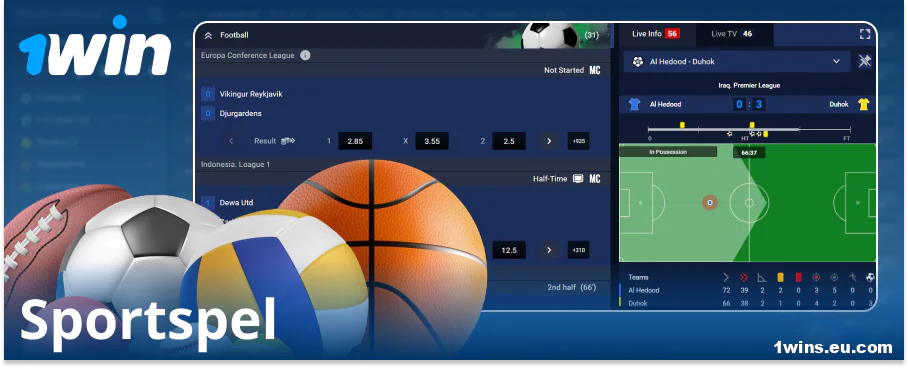Click Indonesia. League 1 heading
This screenshot has height=368, width=908.
point(235,165)
